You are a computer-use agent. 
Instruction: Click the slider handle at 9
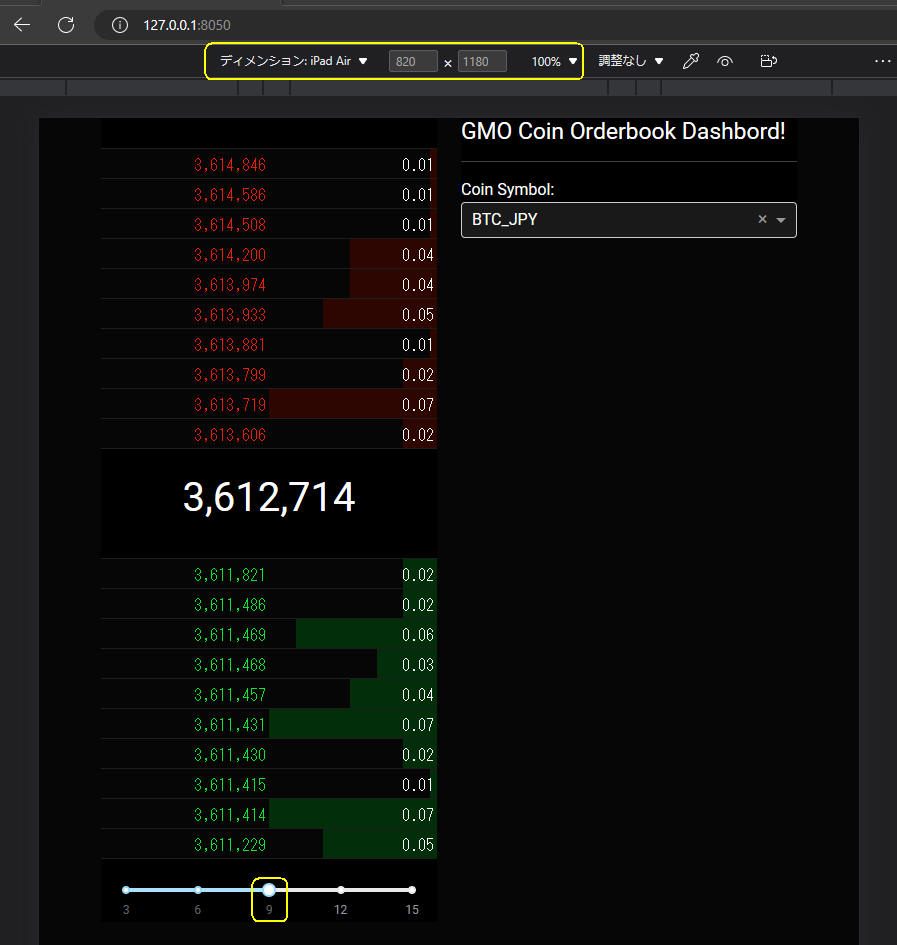point(269,890)
